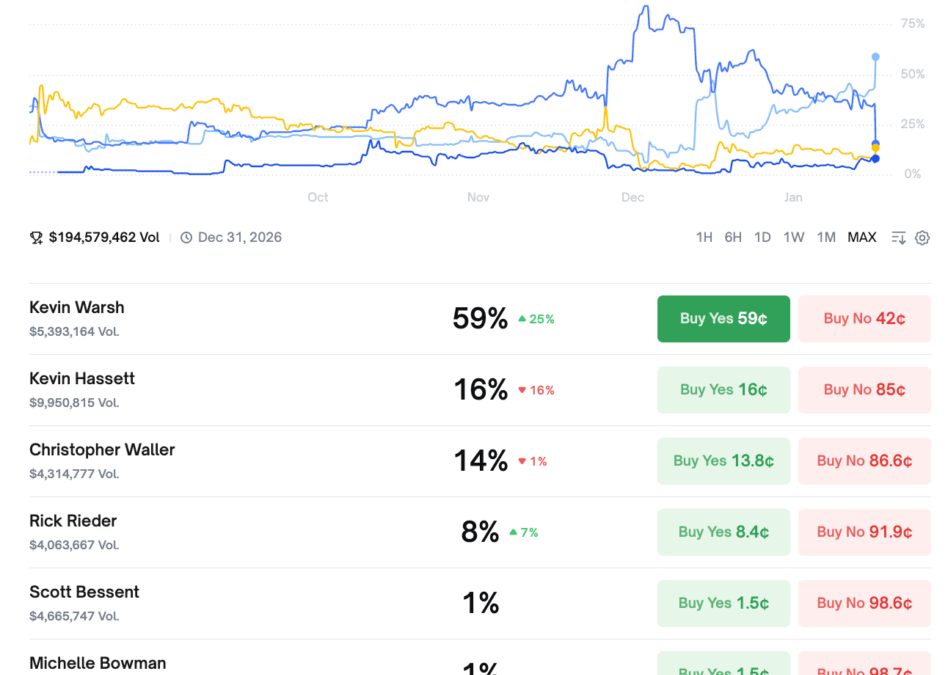948x675 pixels.
Task: Toggle the 1W timeframe
Action: (x=794, y=238)
